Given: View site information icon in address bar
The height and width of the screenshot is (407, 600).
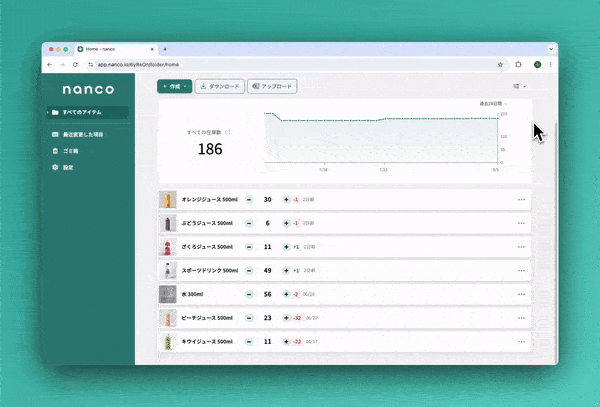Looking at the screenshot, I should 91,65.
